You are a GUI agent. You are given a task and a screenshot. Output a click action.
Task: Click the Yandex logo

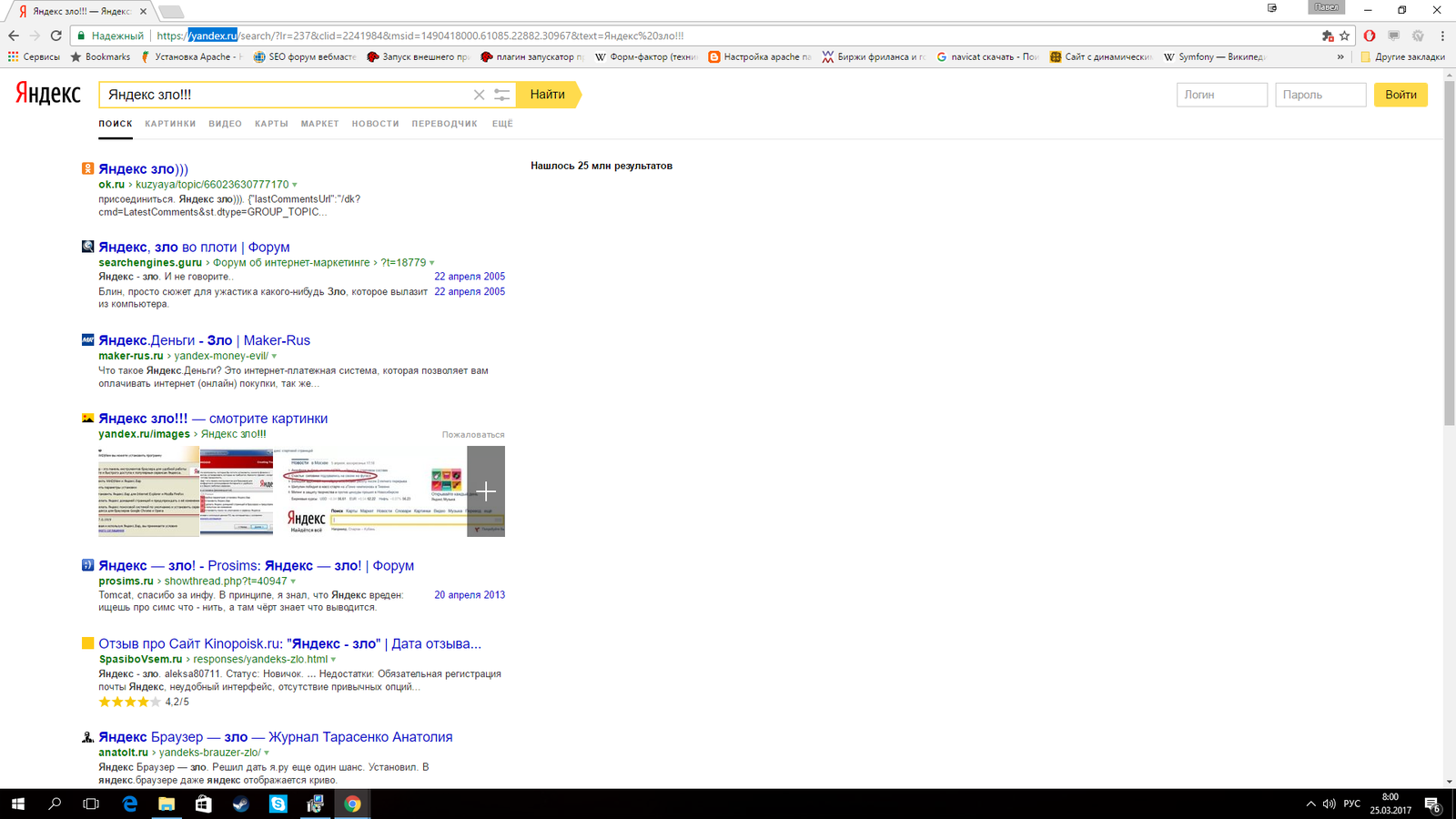click(48, 94)
